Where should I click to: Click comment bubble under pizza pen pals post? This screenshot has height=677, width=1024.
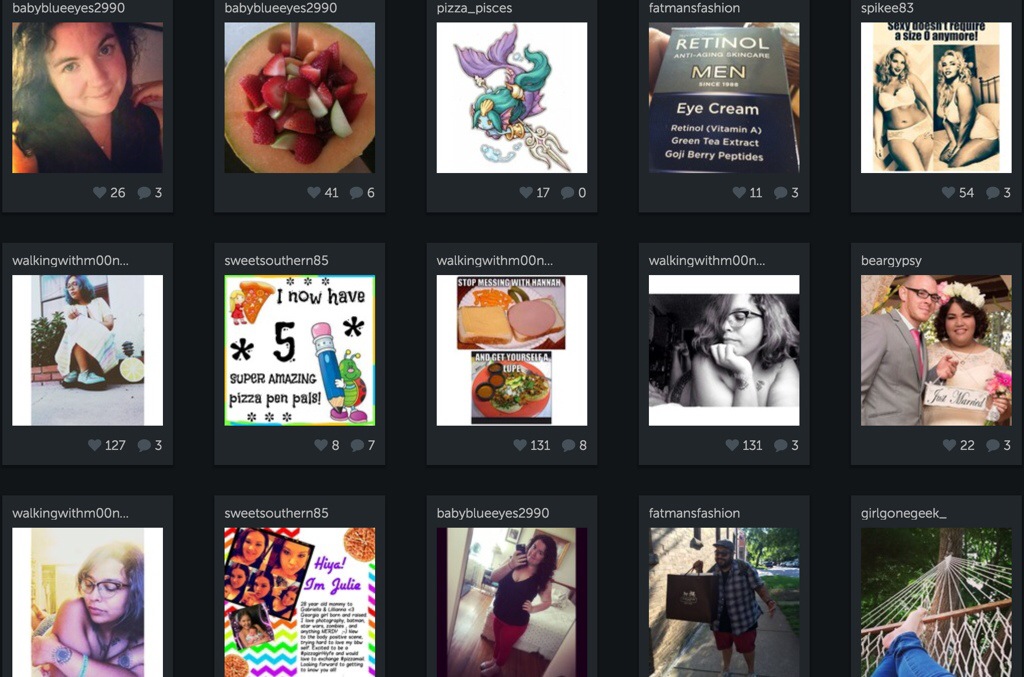click(x=357, y=445)
